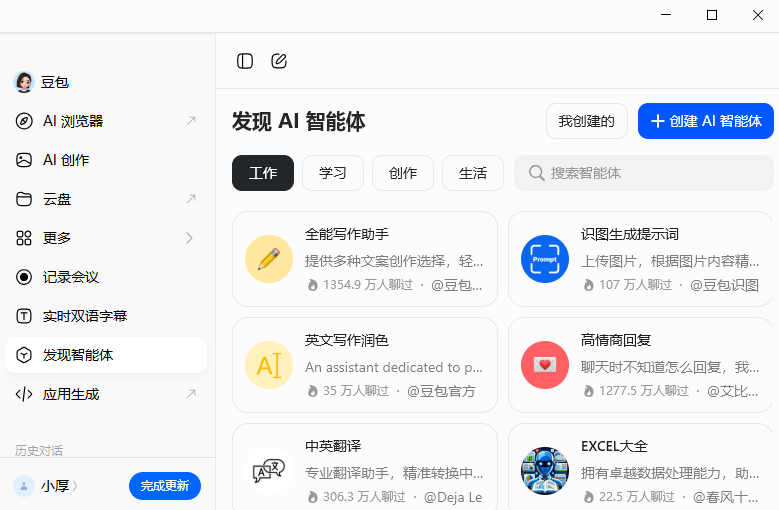Open AI 创作 from sidebar

tap(106, 160)
